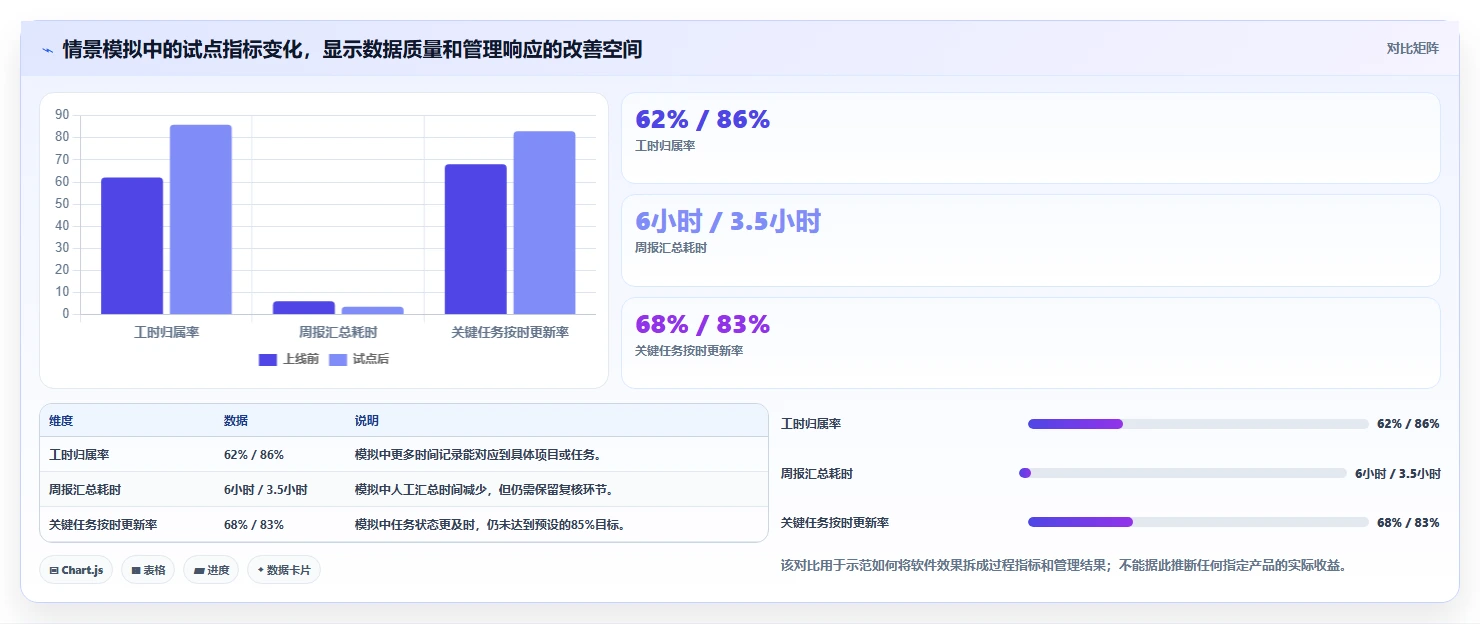Click the 68% / 83% value beside progress bar
This screenshot has width=1480, height=624.
1408,522
